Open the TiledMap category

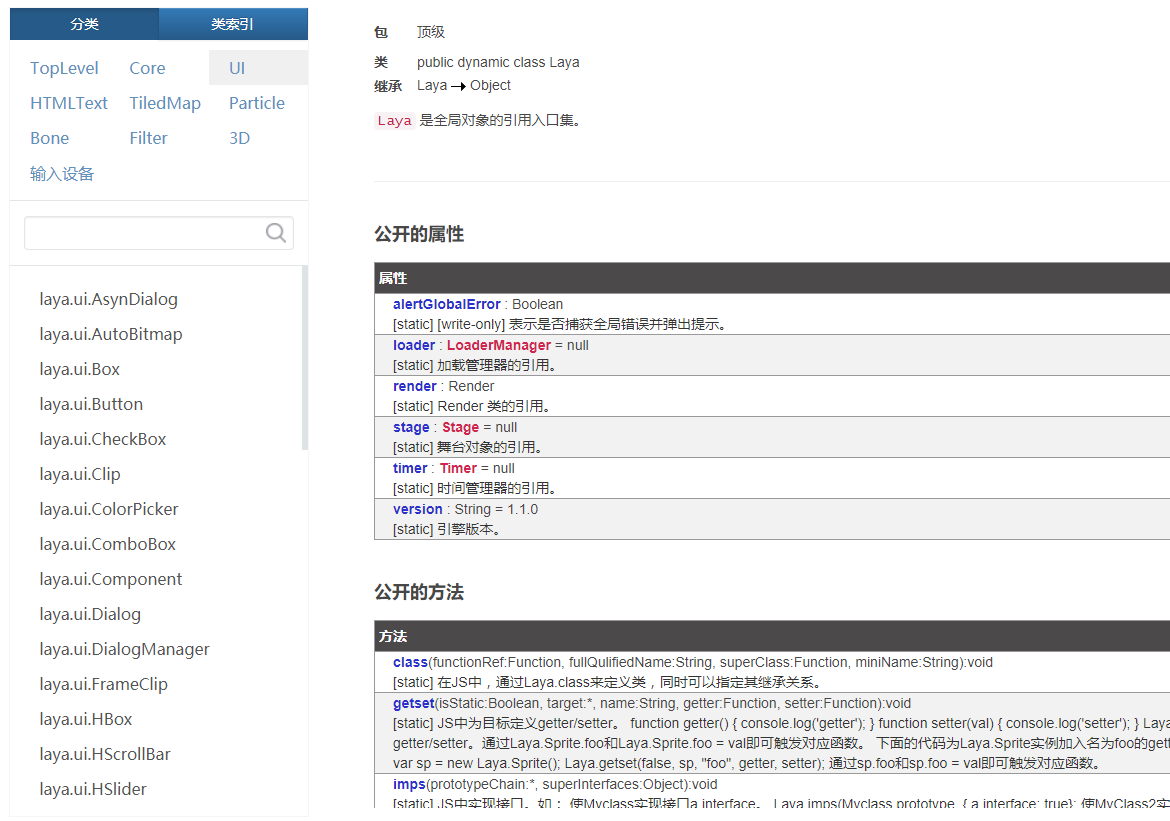tap(165, 103)
